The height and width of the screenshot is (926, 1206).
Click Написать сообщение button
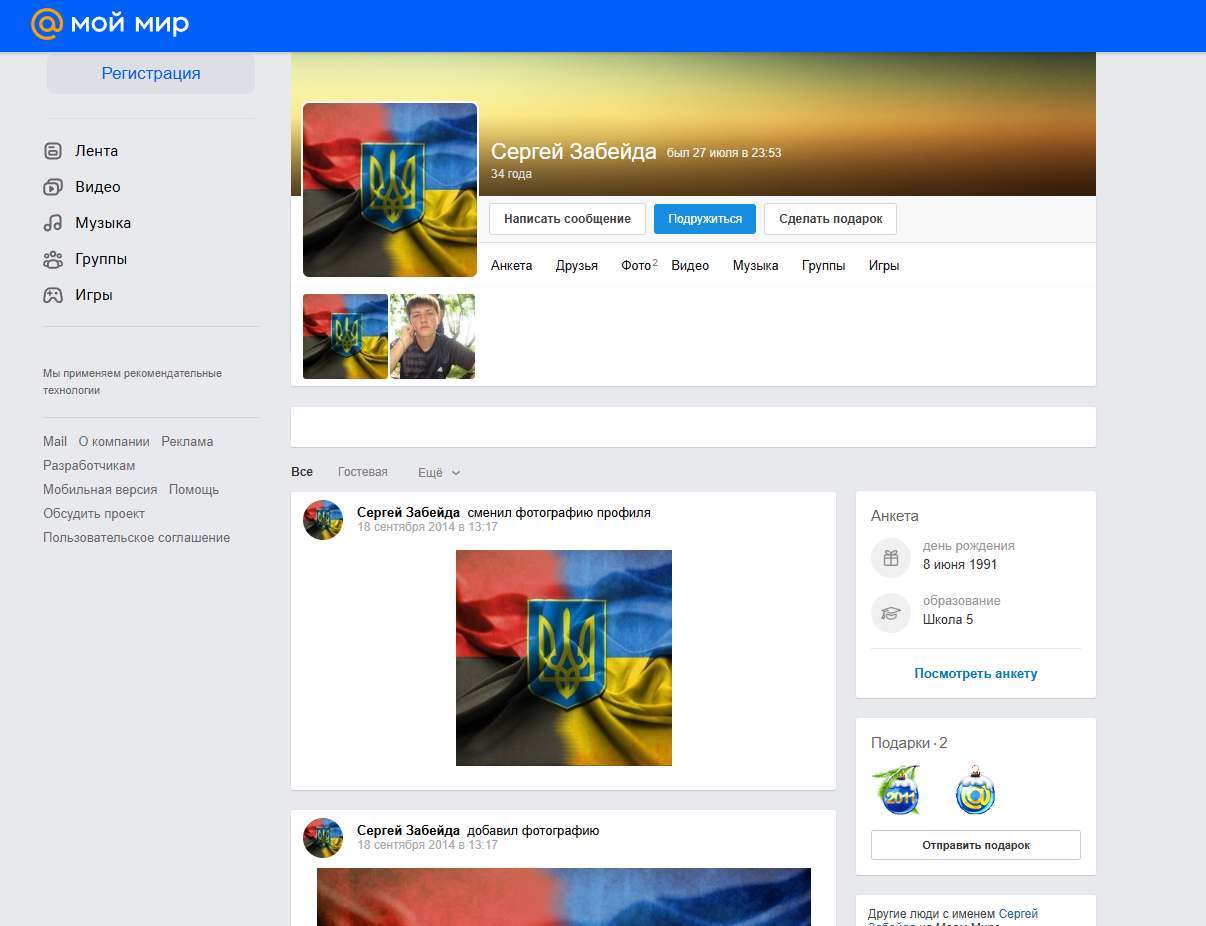(567, 219)
